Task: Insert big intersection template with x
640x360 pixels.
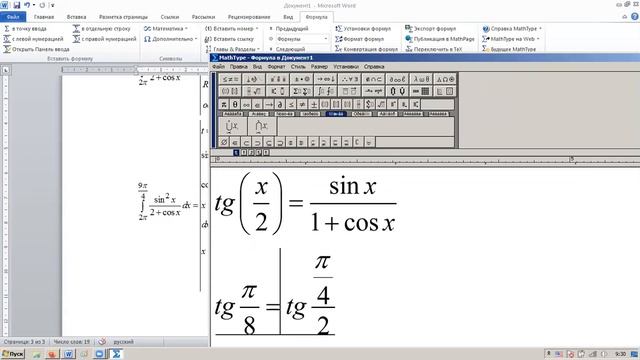Action: (262, 127)
